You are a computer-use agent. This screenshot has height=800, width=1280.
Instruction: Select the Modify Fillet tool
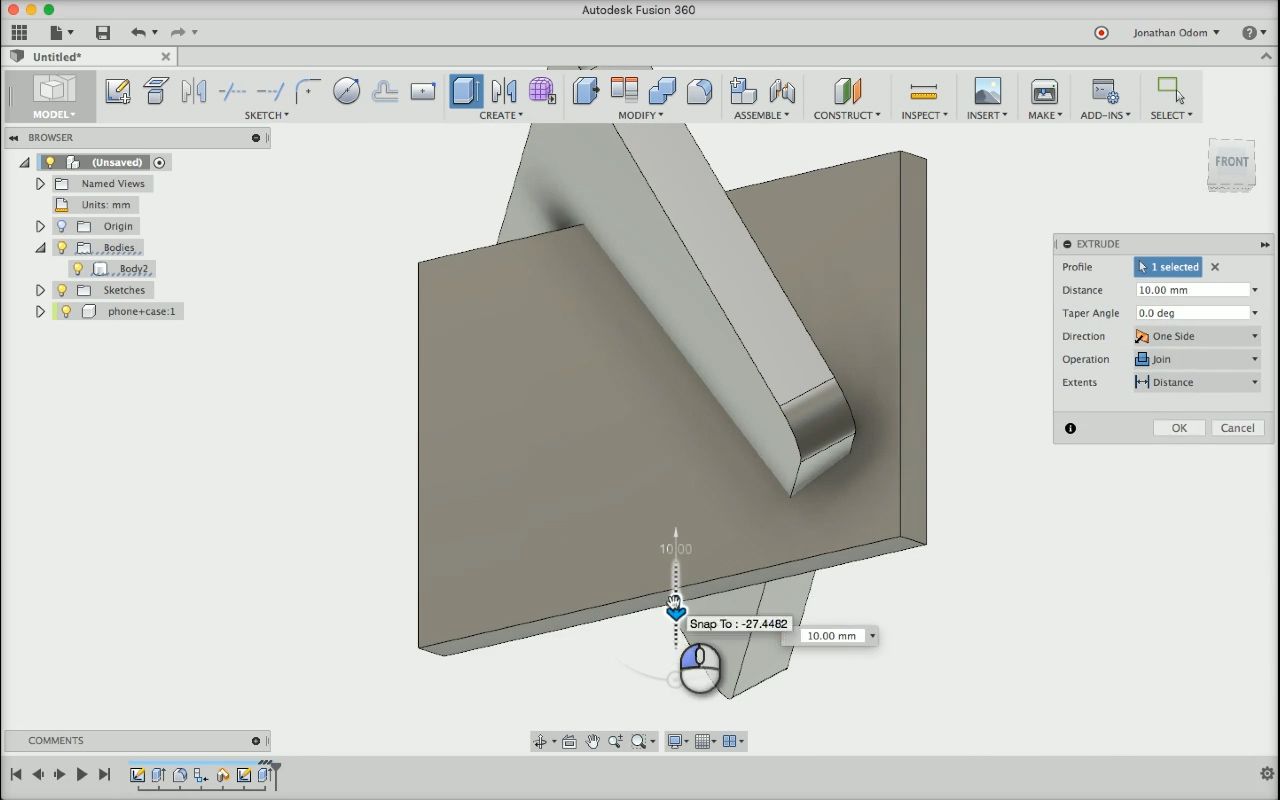pos(700,91)
